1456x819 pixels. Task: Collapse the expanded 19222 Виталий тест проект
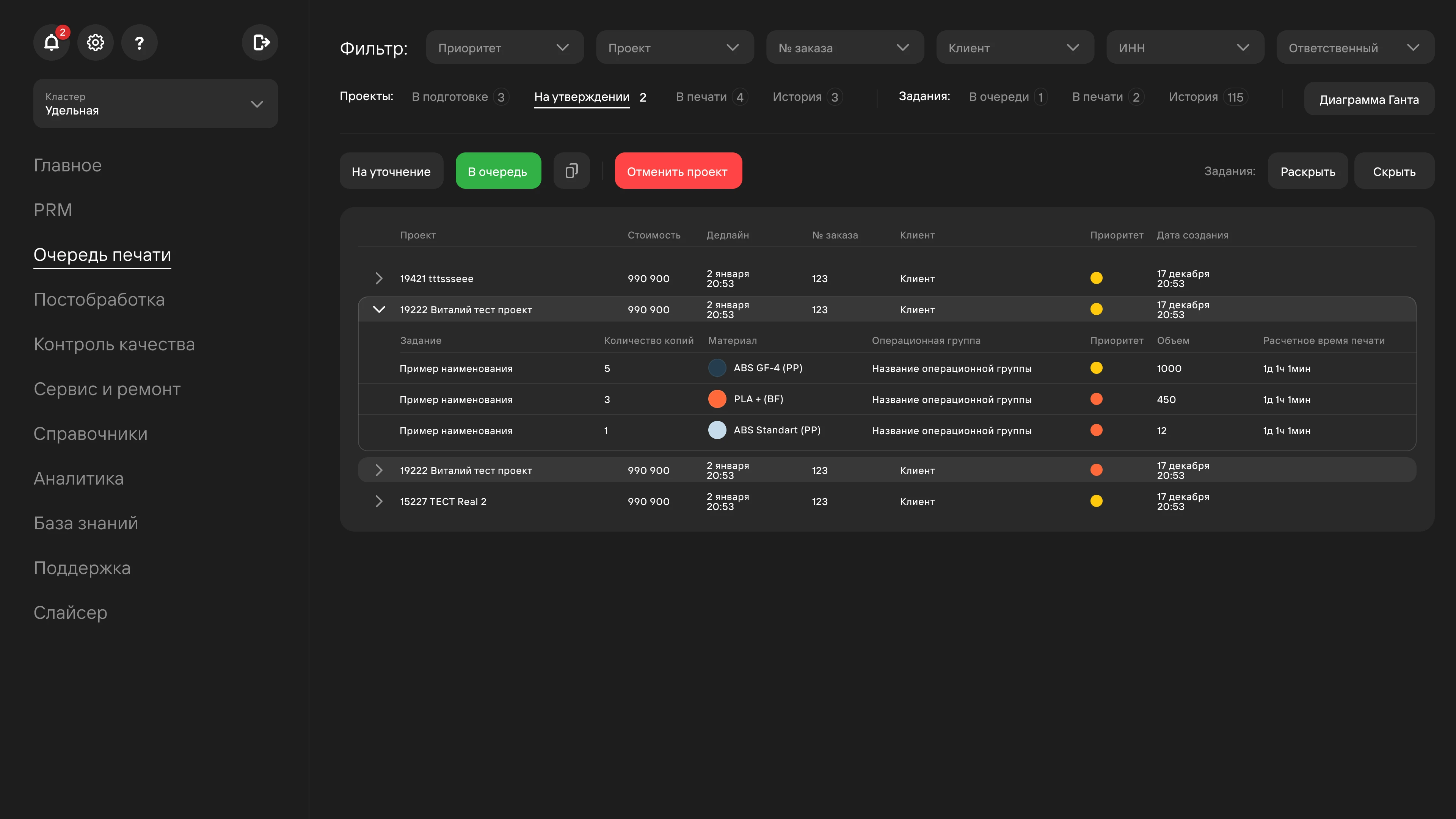379,309
